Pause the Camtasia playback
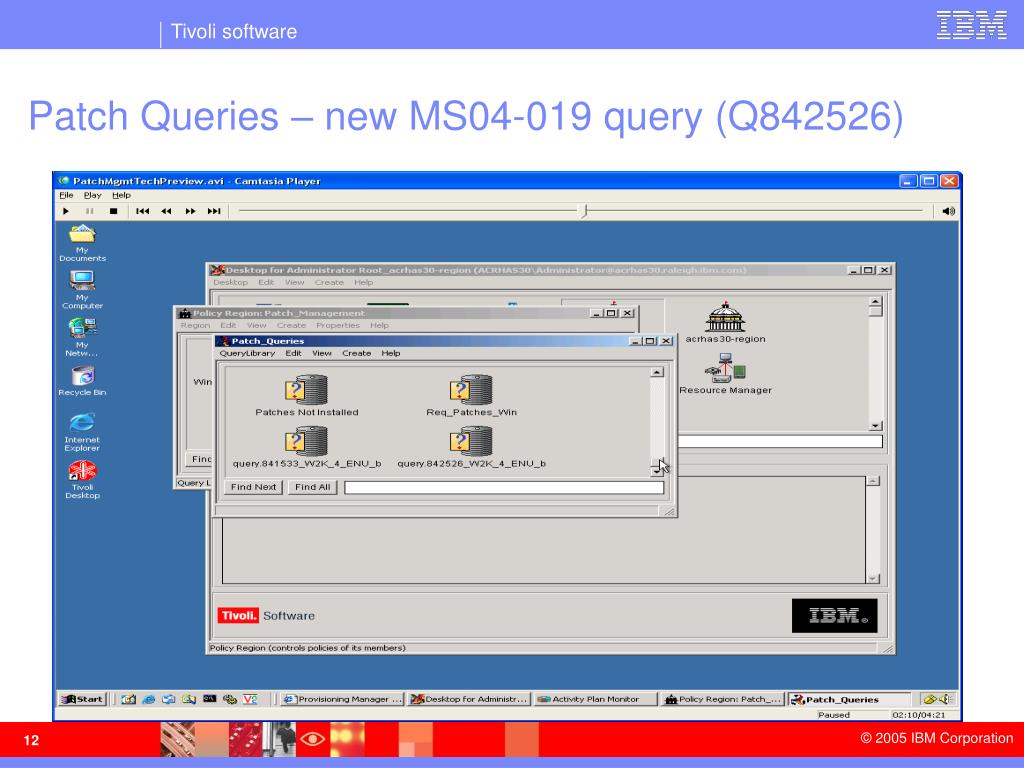 89,211
